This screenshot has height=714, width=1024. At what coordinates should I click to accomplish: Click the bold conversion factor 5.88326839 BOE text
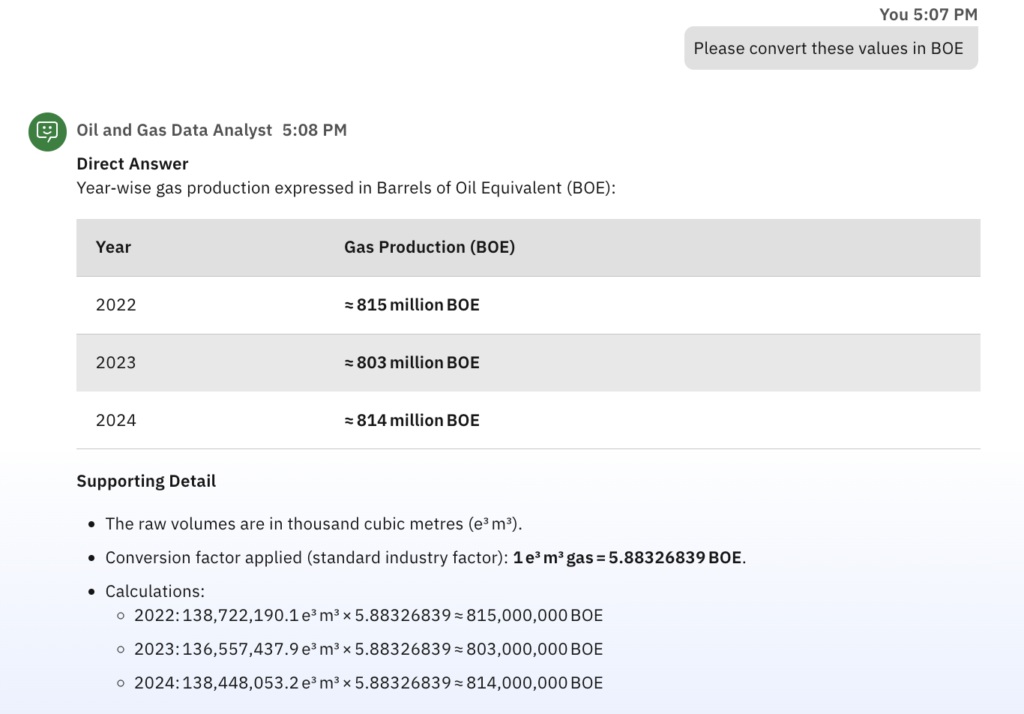[629, 557]
